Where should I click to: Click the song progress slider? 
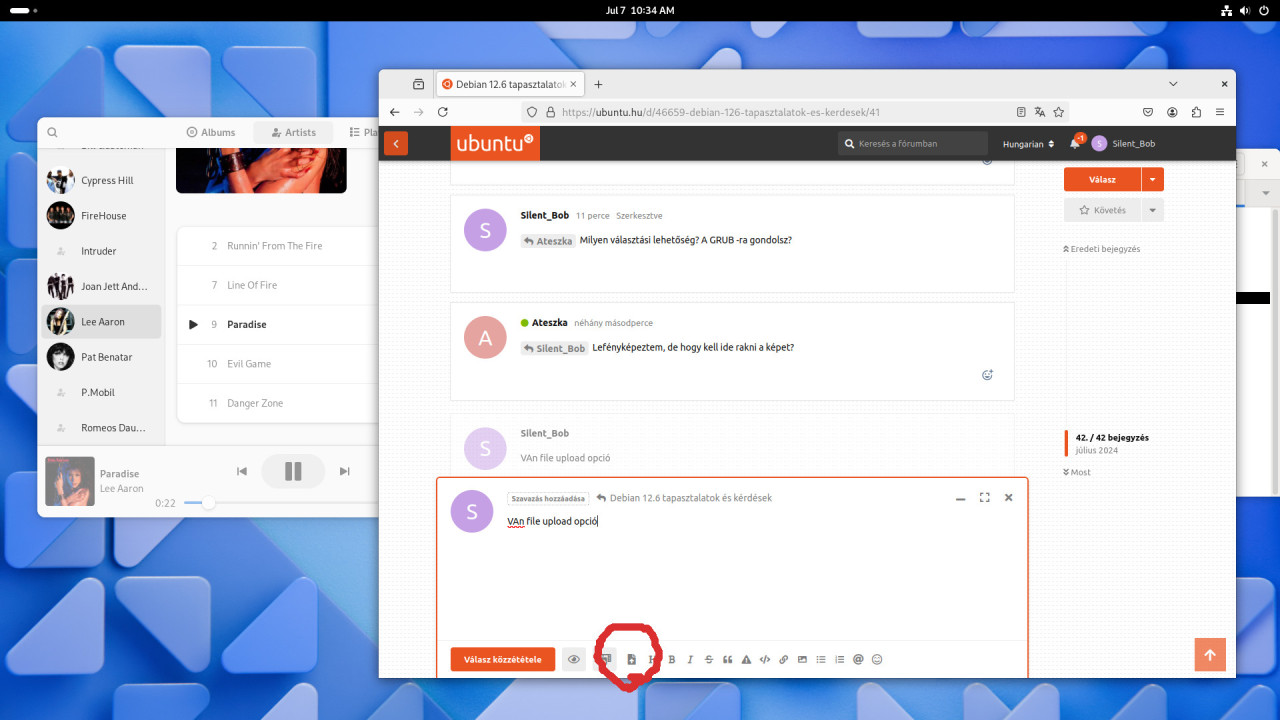coord(280,503)
